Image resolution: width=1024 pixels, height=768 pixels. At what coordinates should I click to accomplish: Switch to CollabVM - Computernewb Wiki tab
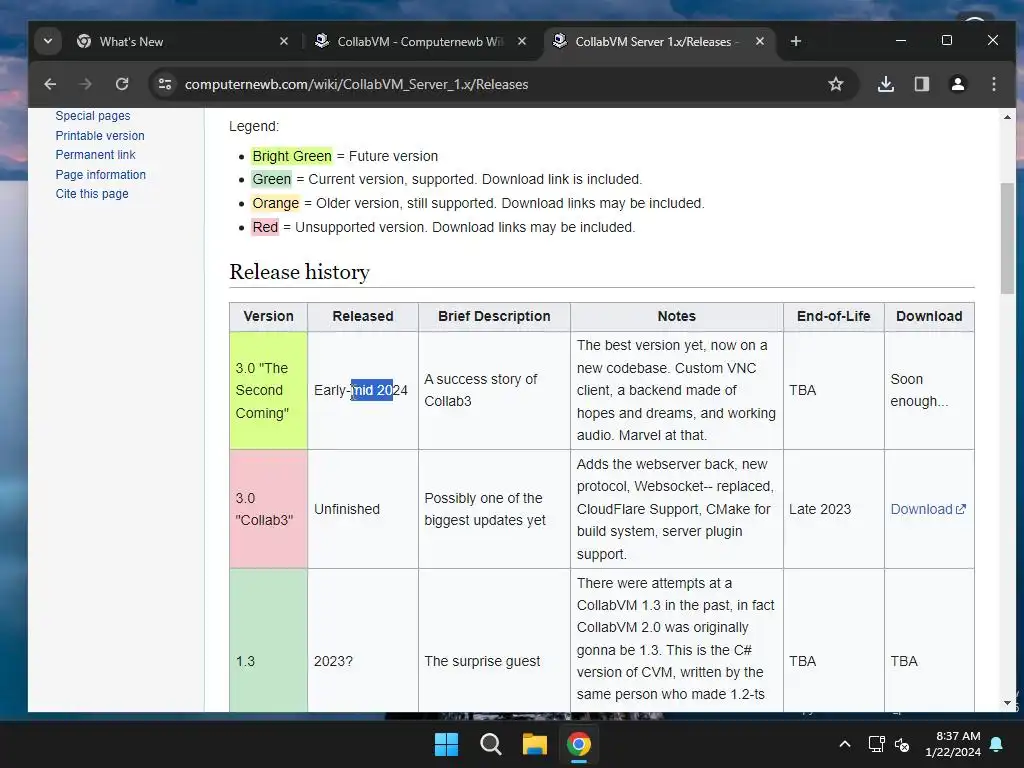[x=421, y=42]
